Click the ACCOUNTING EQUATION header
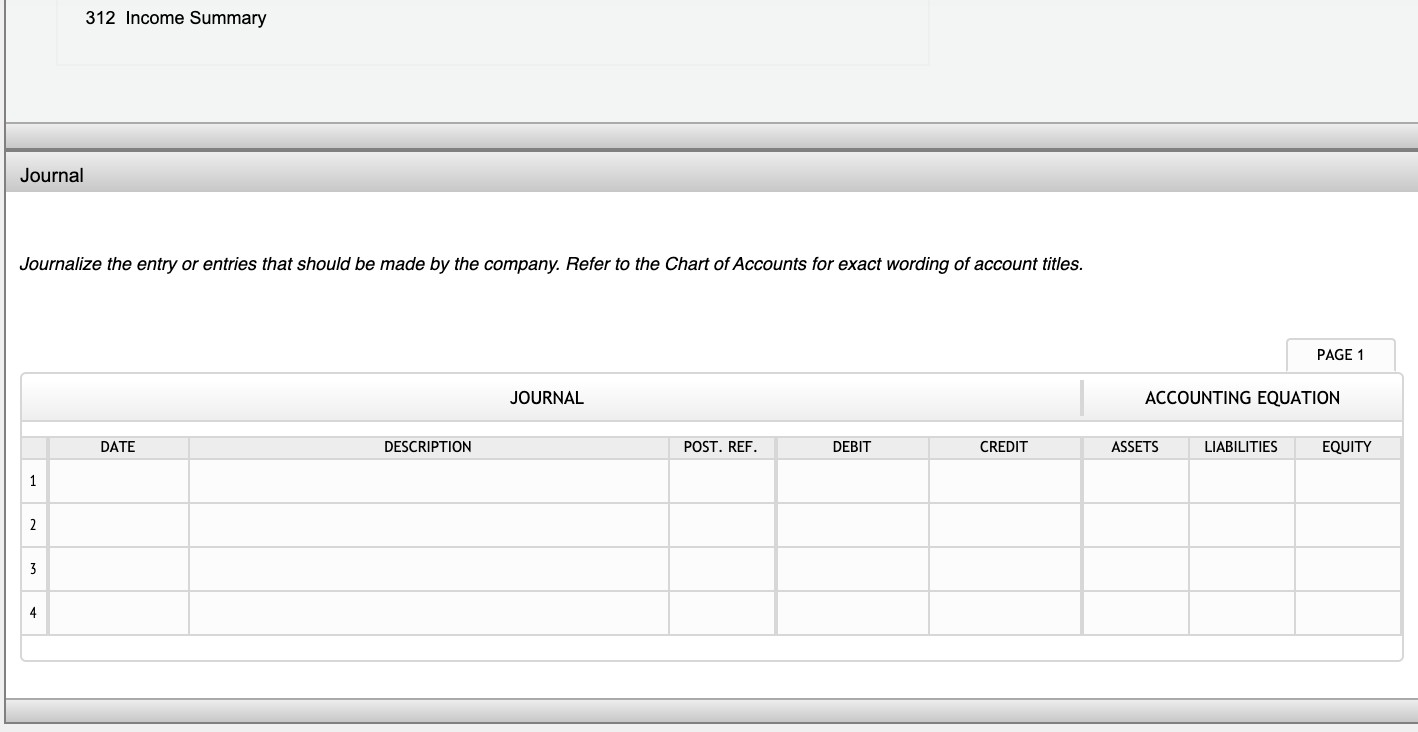1418x732 pixels. click(x=1241, y=397)
